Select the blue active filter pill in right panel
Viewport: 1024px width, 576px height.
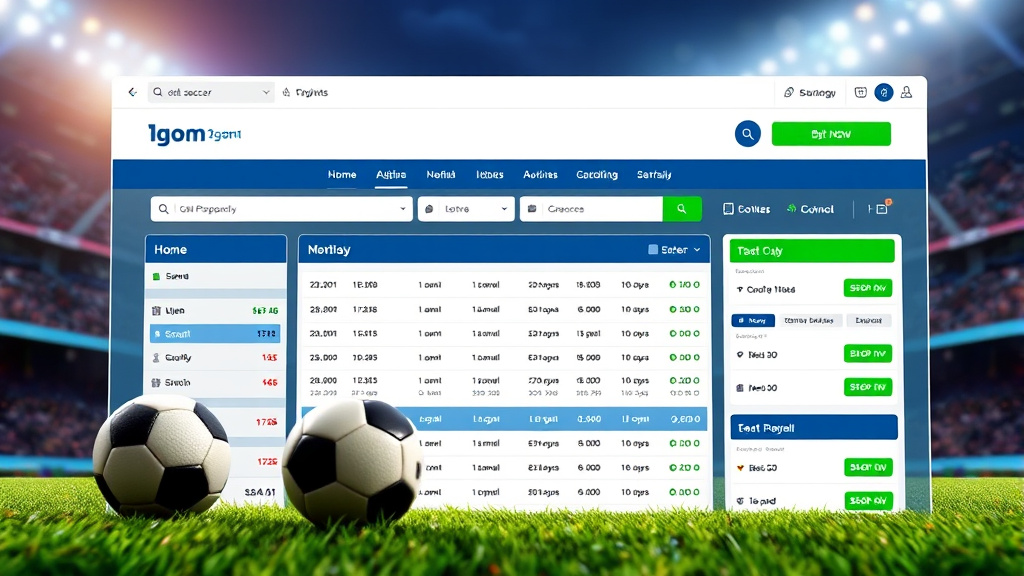click(752, 321)
